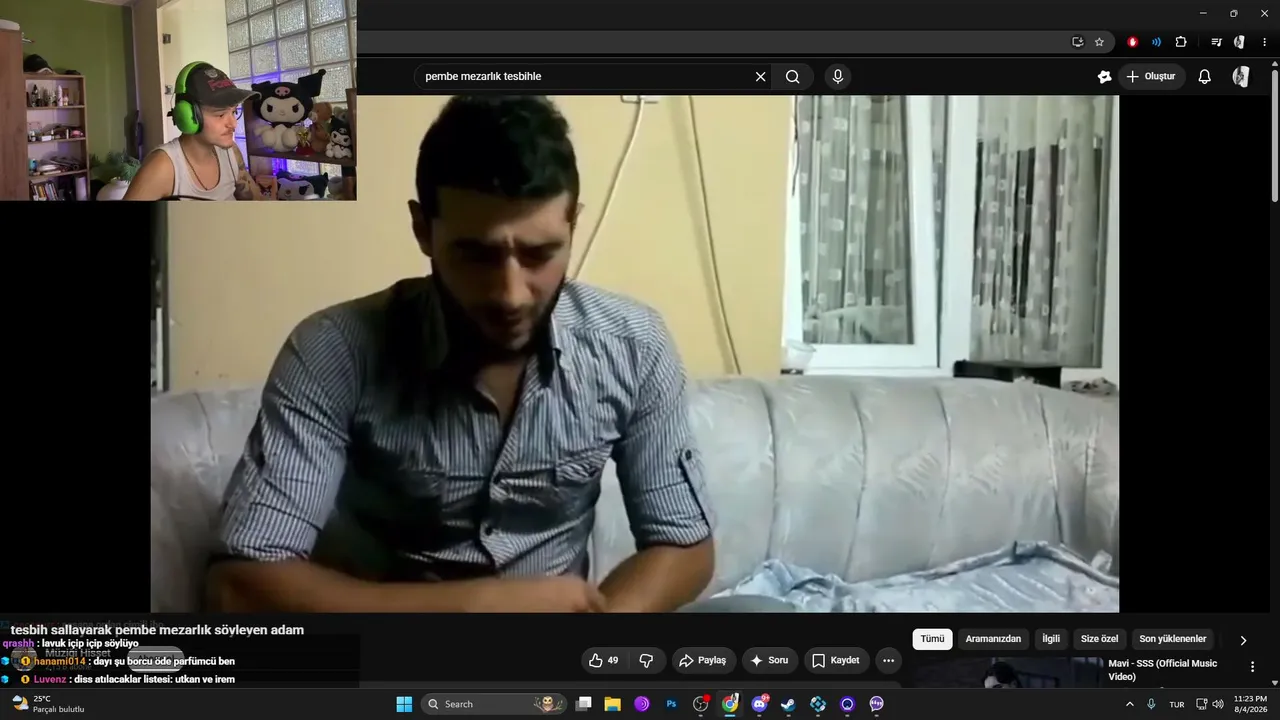The width and height of the screenshot is (1280, 720).
Task: Open the purple chat bubble taskbar app
Action: (877, 704)
